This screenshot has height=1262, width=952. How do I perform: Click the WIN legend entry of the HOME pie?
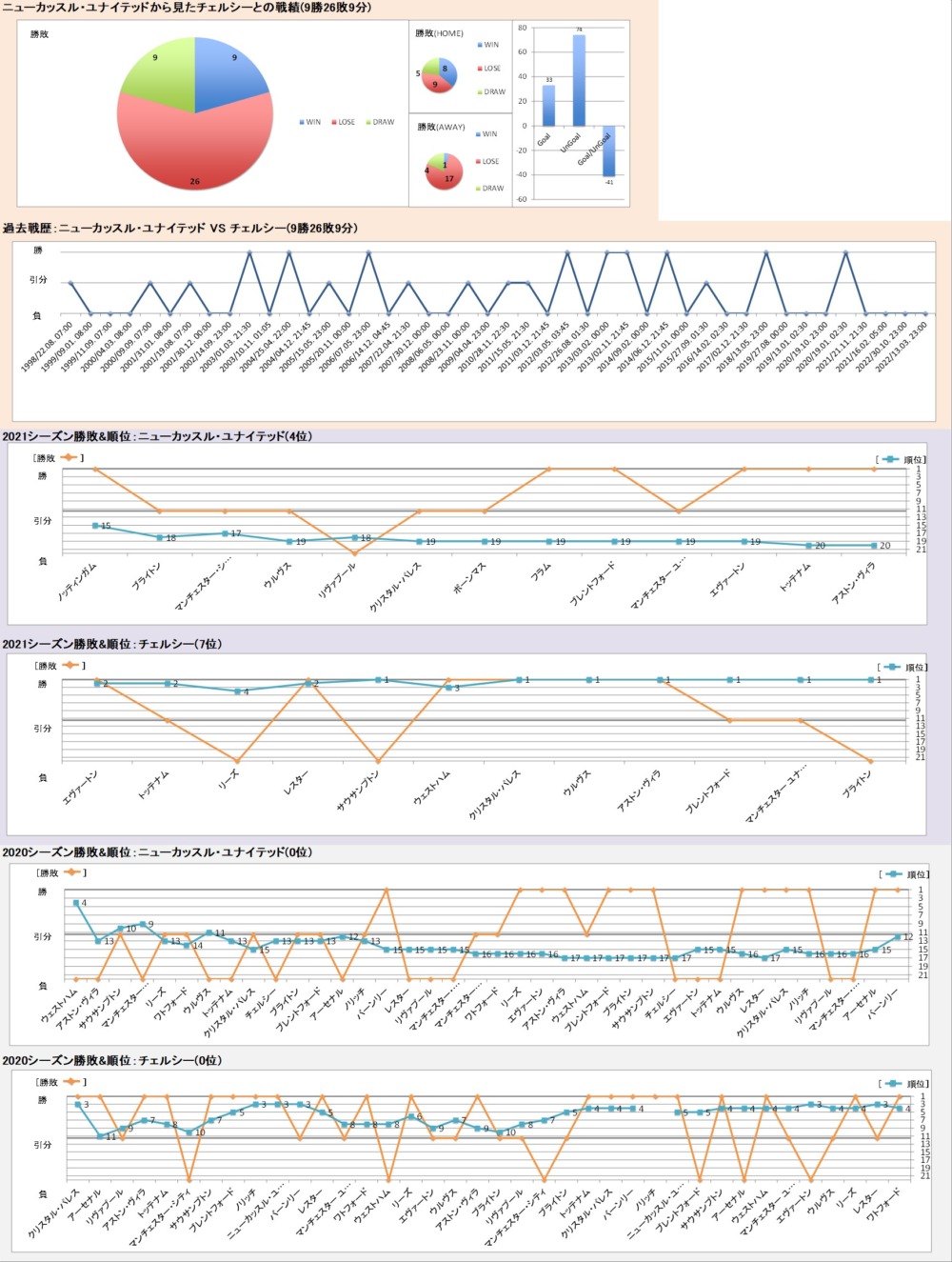tap(488, 45)
